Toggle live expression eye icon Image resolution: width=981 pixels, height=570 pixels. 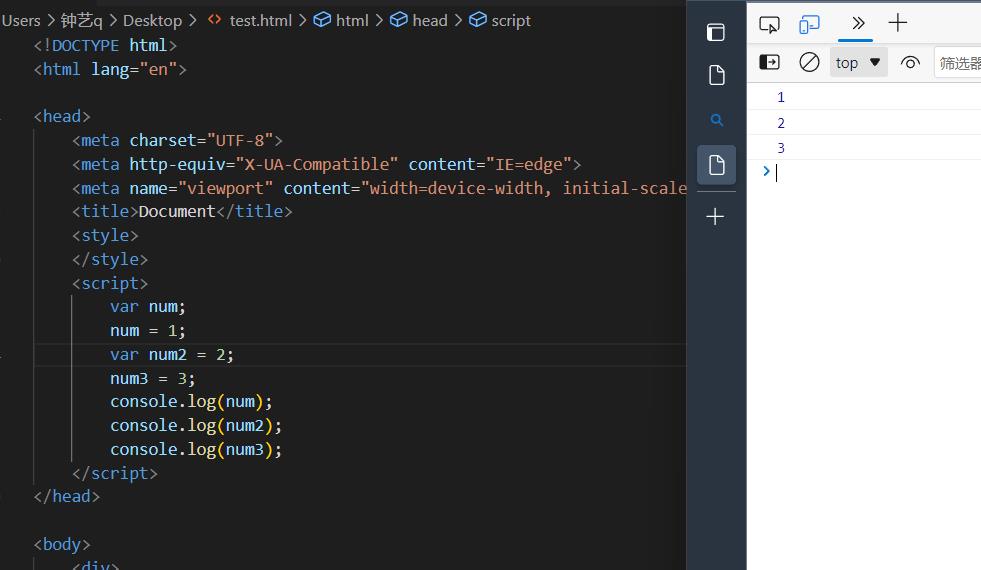click(910, 63)
